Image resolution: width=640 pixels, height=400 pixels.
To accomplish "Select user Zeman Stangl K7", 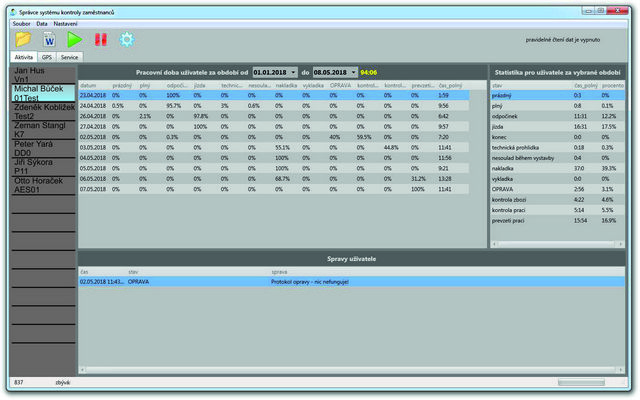I will 44,130.
